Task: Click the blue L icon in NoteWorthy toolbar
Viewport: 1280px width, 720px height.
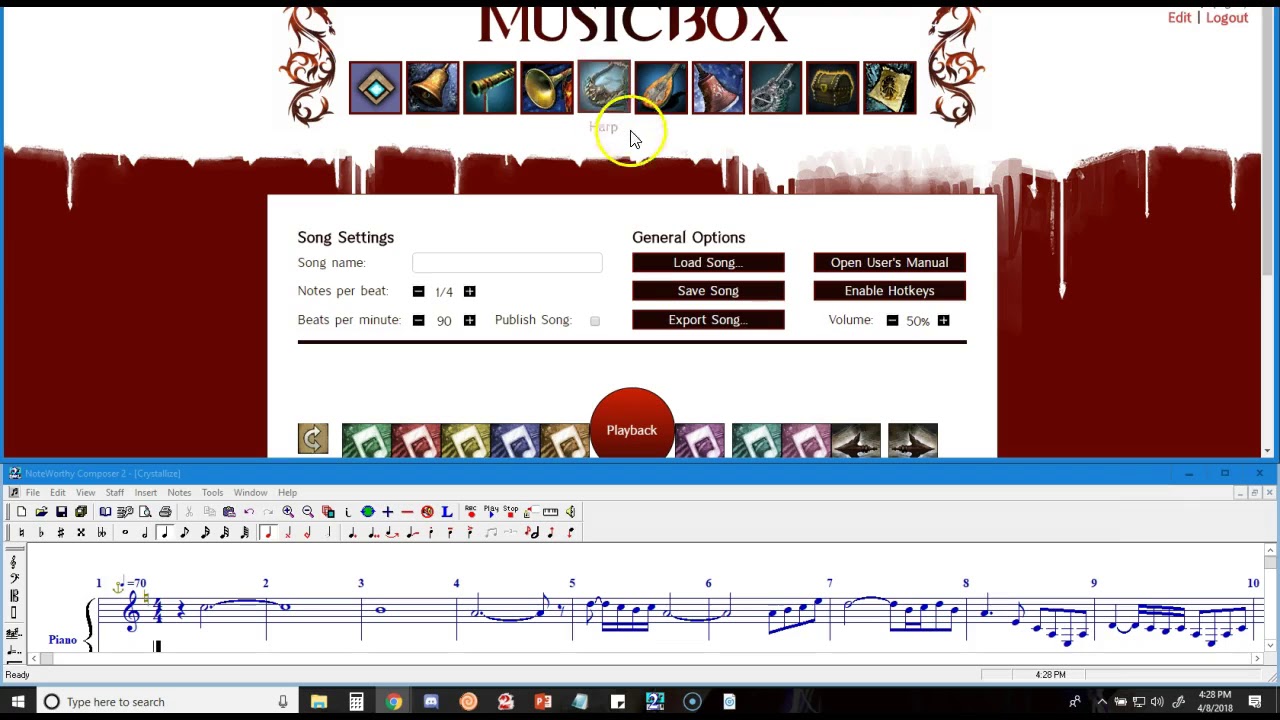Action: click(x=446, y=512)
